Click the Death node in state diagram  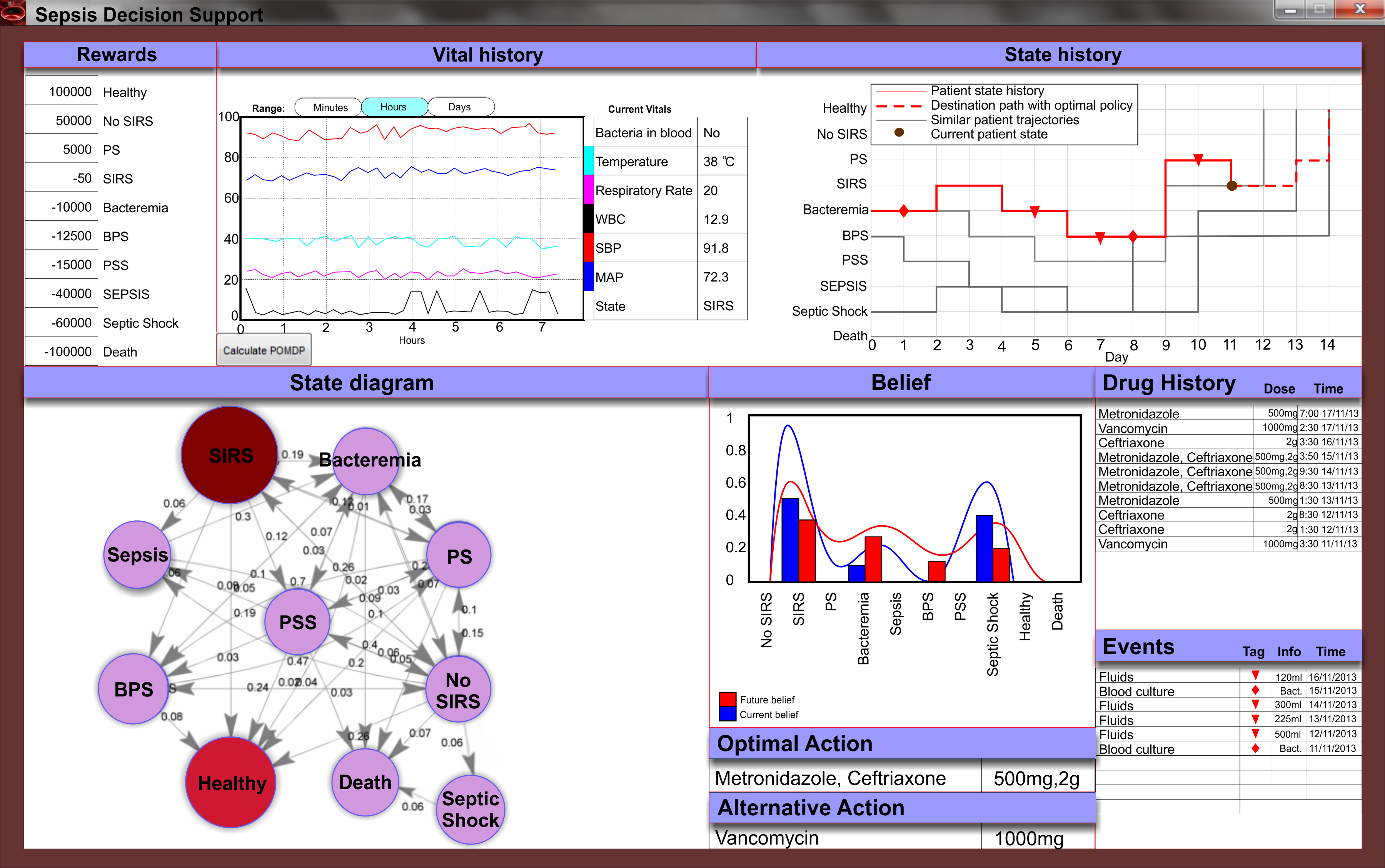click(365, 782)
